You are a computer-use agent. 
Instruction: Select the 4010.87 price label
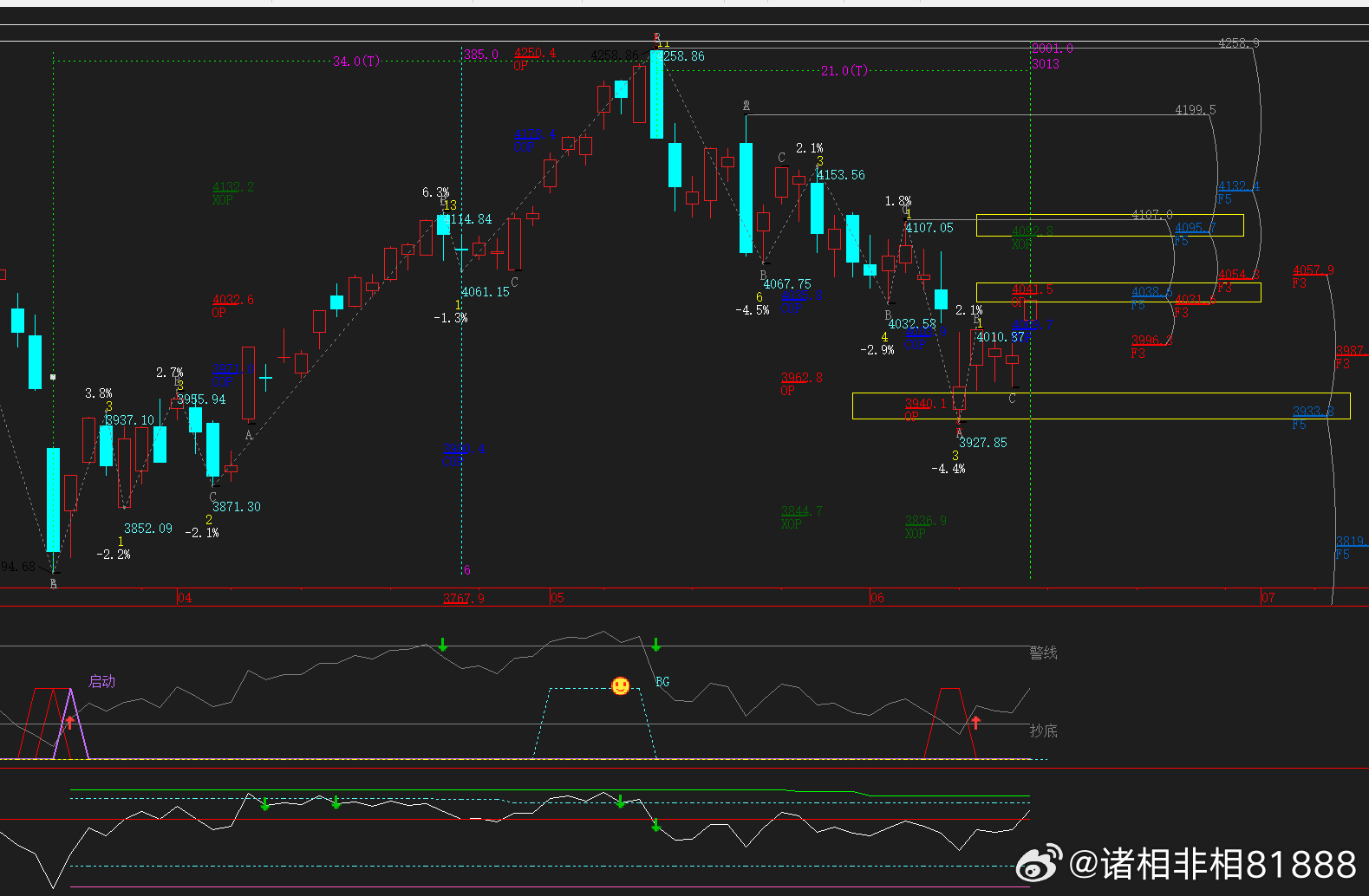click(x=1001, y=337)
